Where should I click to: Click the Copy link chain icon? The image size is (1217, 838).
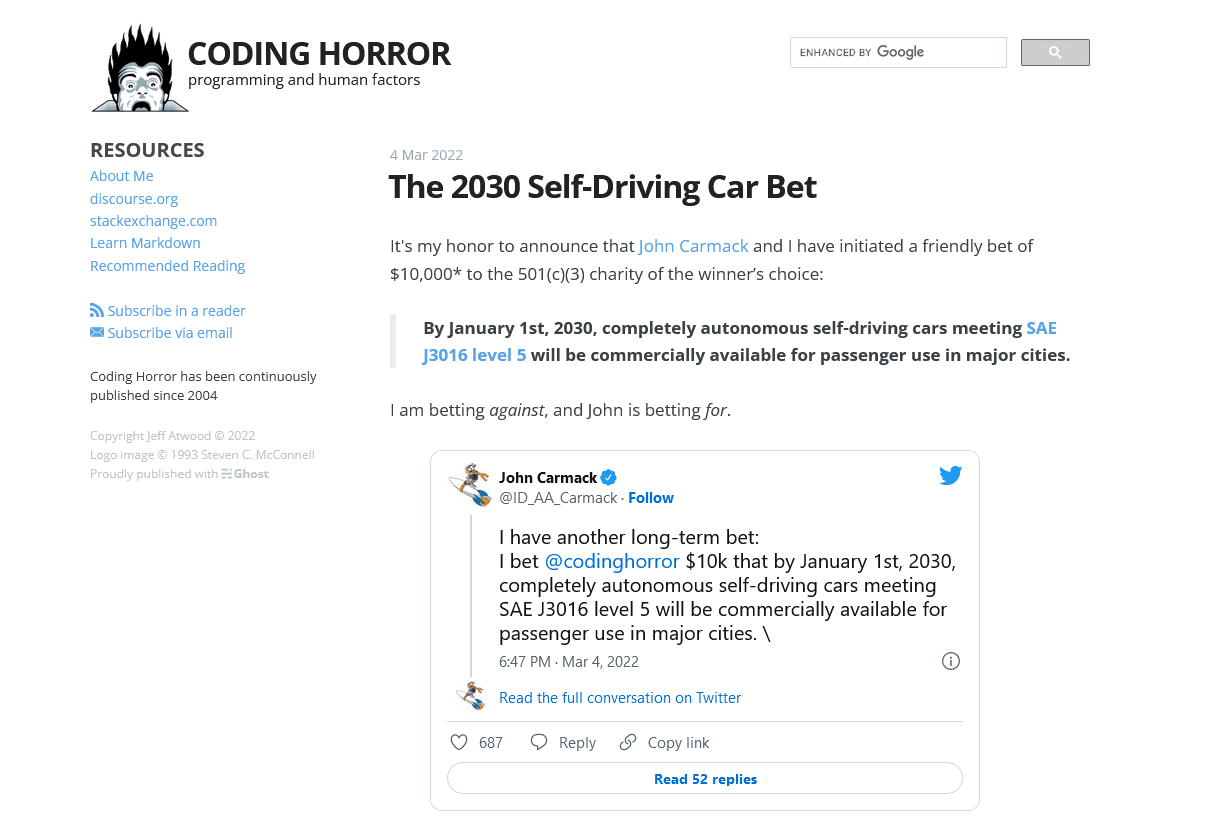pos(628,742)
